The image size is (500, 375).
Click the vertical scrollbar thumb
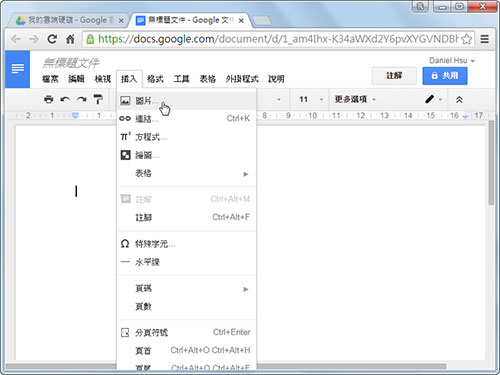click(491, 163)
